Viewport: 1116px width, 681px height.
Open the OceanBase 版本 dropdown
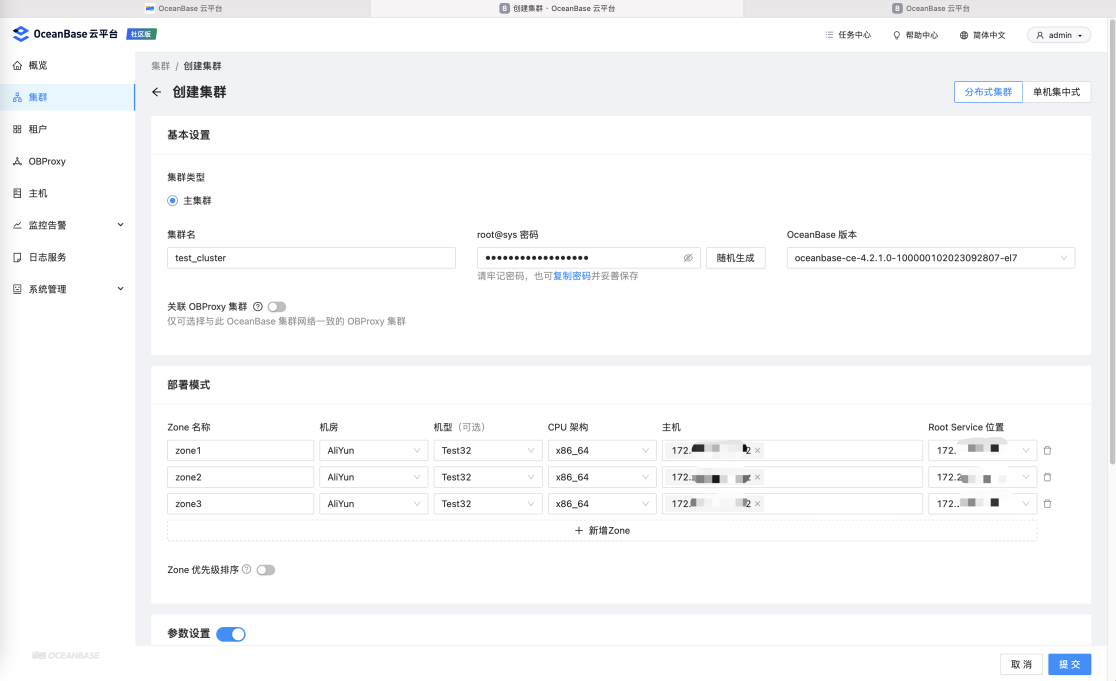click(x=930, y=258)
